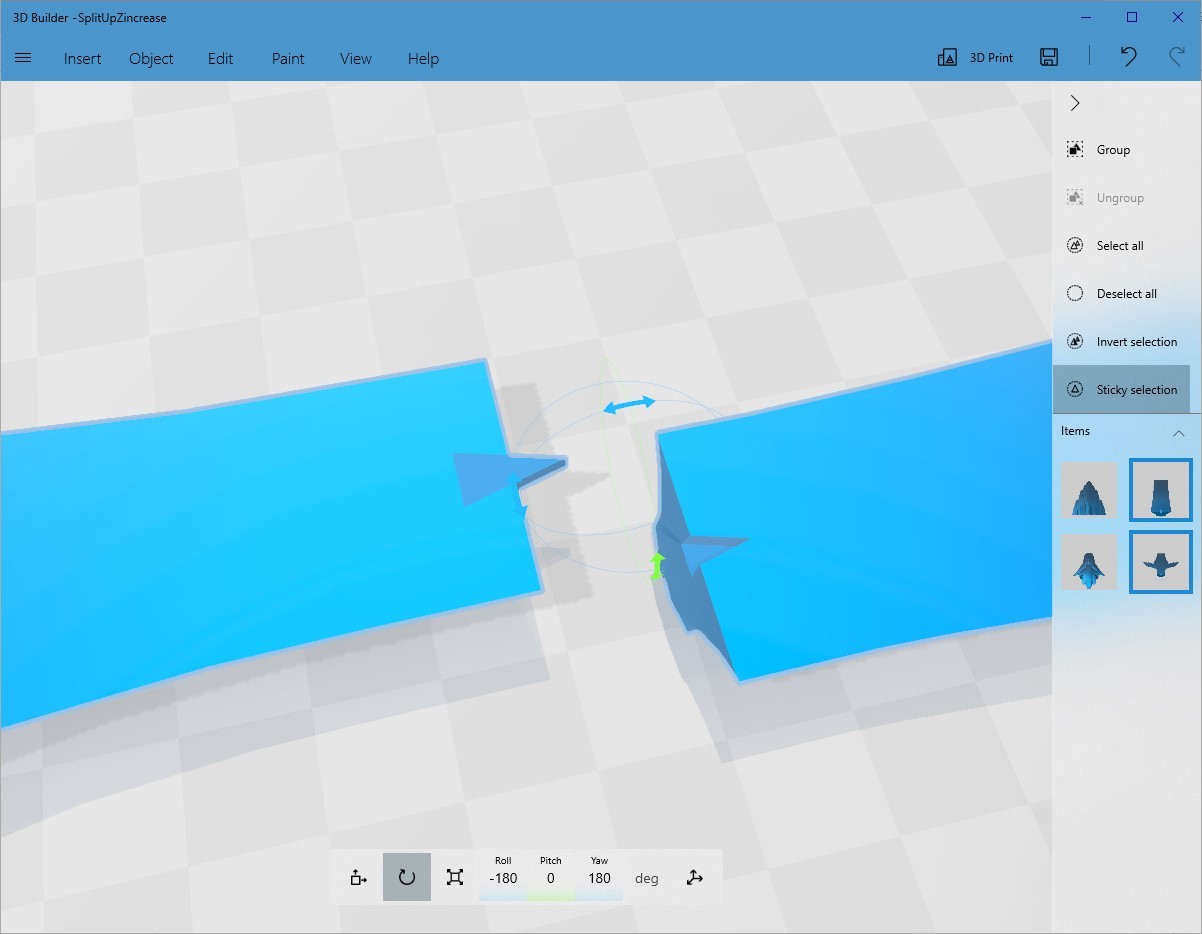The image size is (1202, 934).
Task: Open axis-switch options via the arrows icon
Action: coord(694,877)
